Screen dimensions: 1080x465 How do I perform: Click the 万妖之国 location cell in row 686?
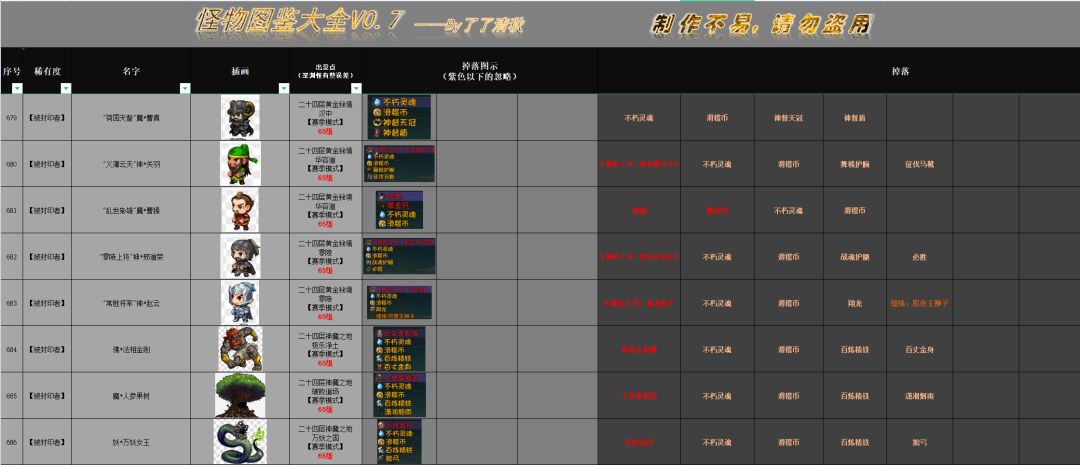[326, 442]
